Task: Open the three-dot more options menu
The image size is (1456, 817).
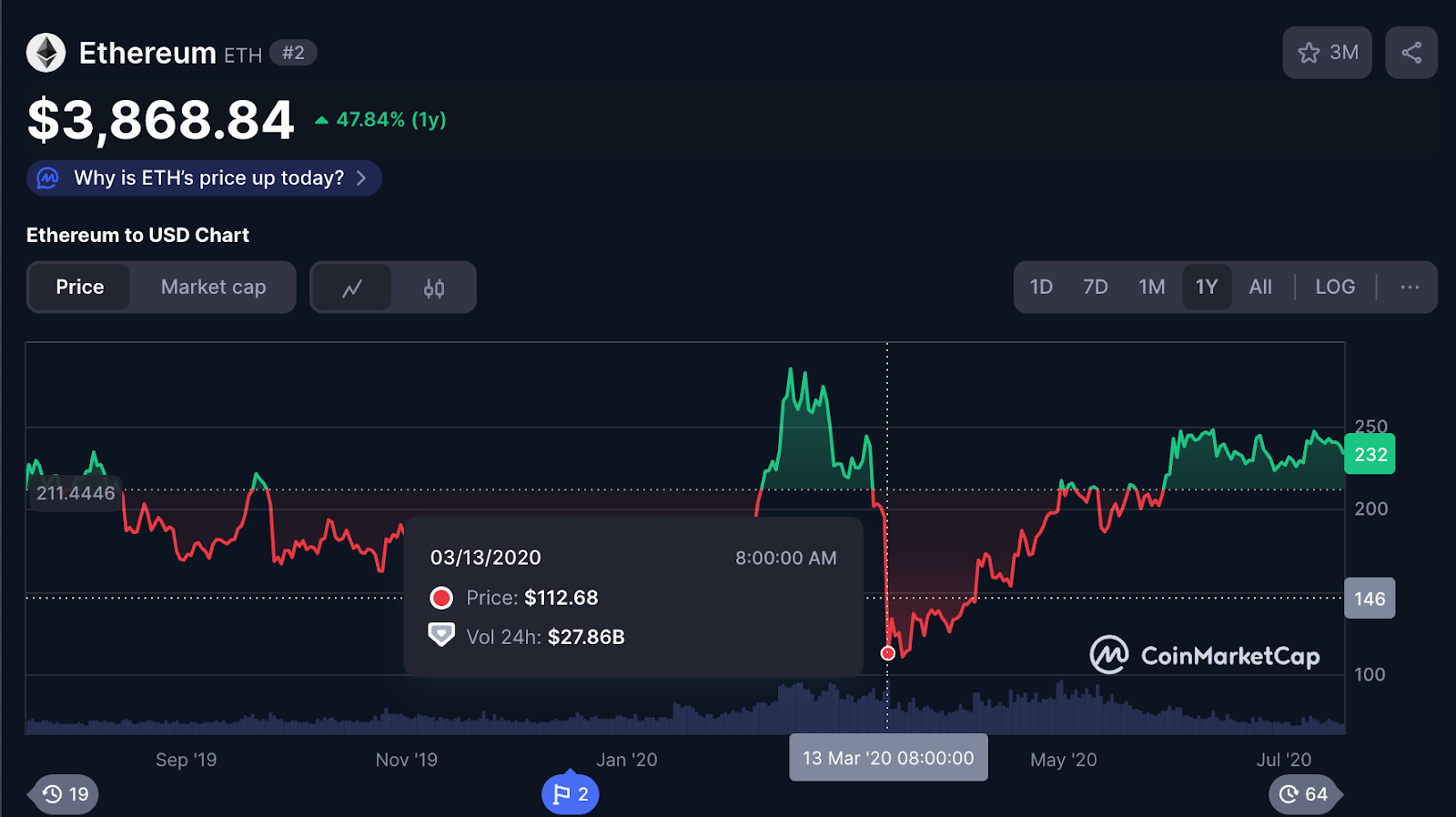Action: 1410,287
